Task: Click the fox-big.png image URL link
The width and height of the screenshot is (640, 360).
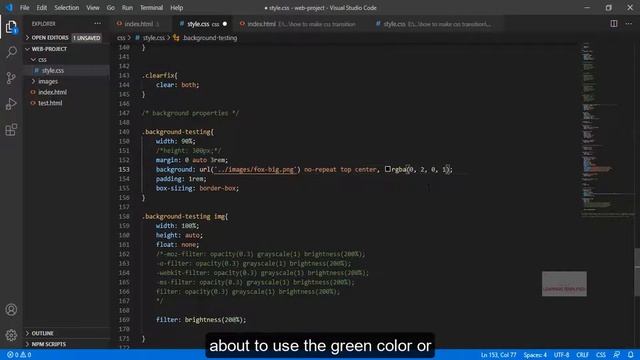Action: point(255,169)
